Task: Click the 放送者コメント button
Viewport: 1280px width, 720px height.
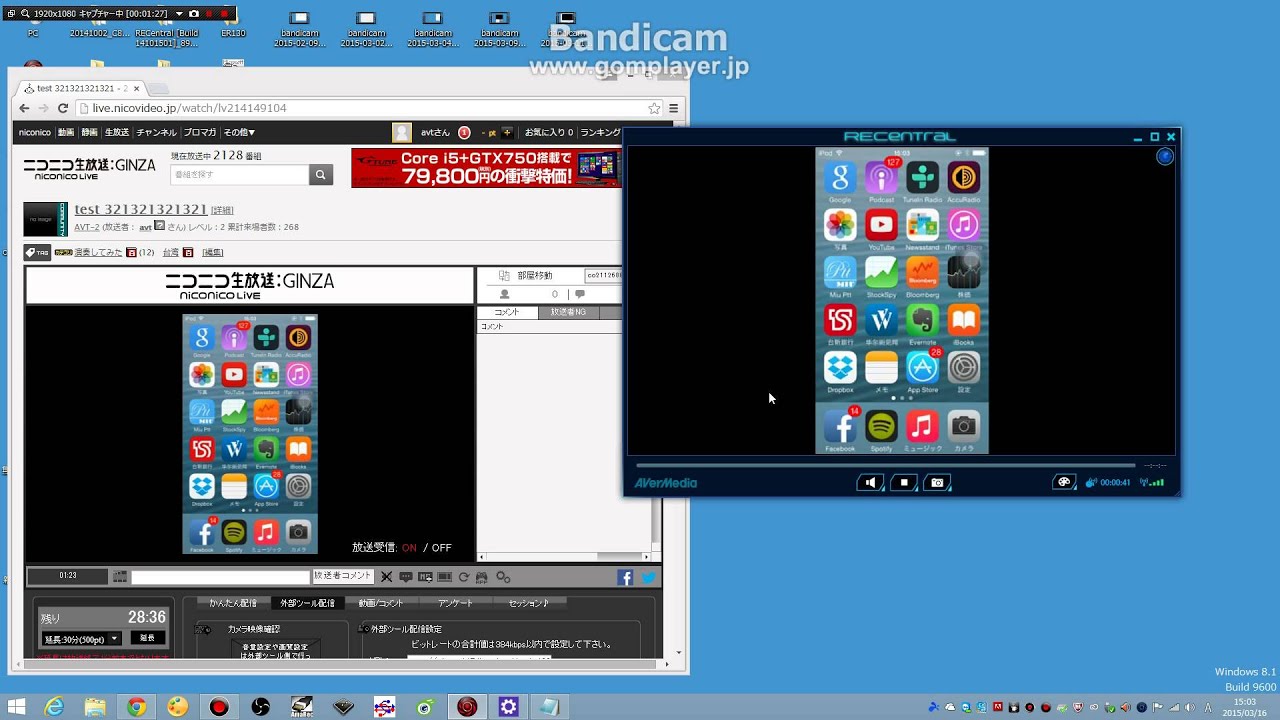Action: (x=342, y=576)
